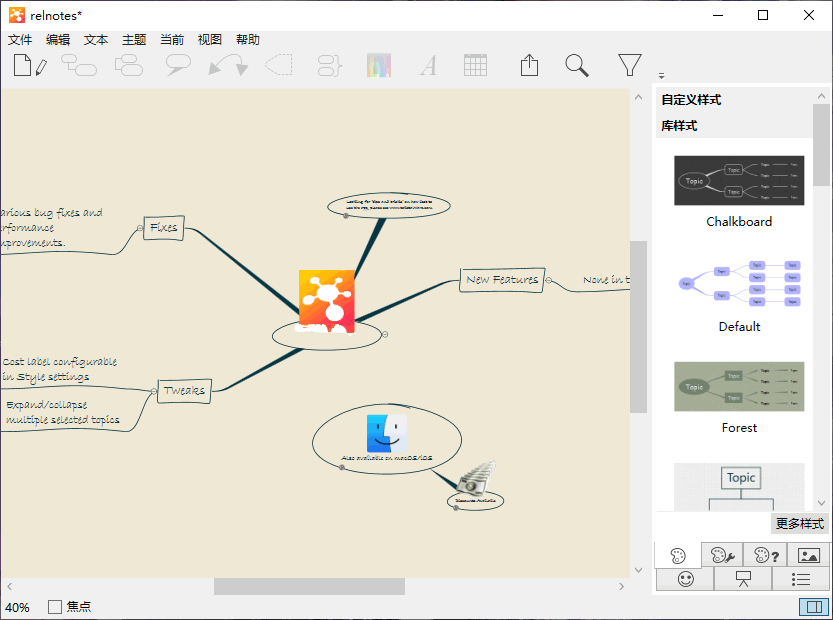Open the font style A icon
The image size is (833, 620).
pyautogui.click(x=428, y=65)
